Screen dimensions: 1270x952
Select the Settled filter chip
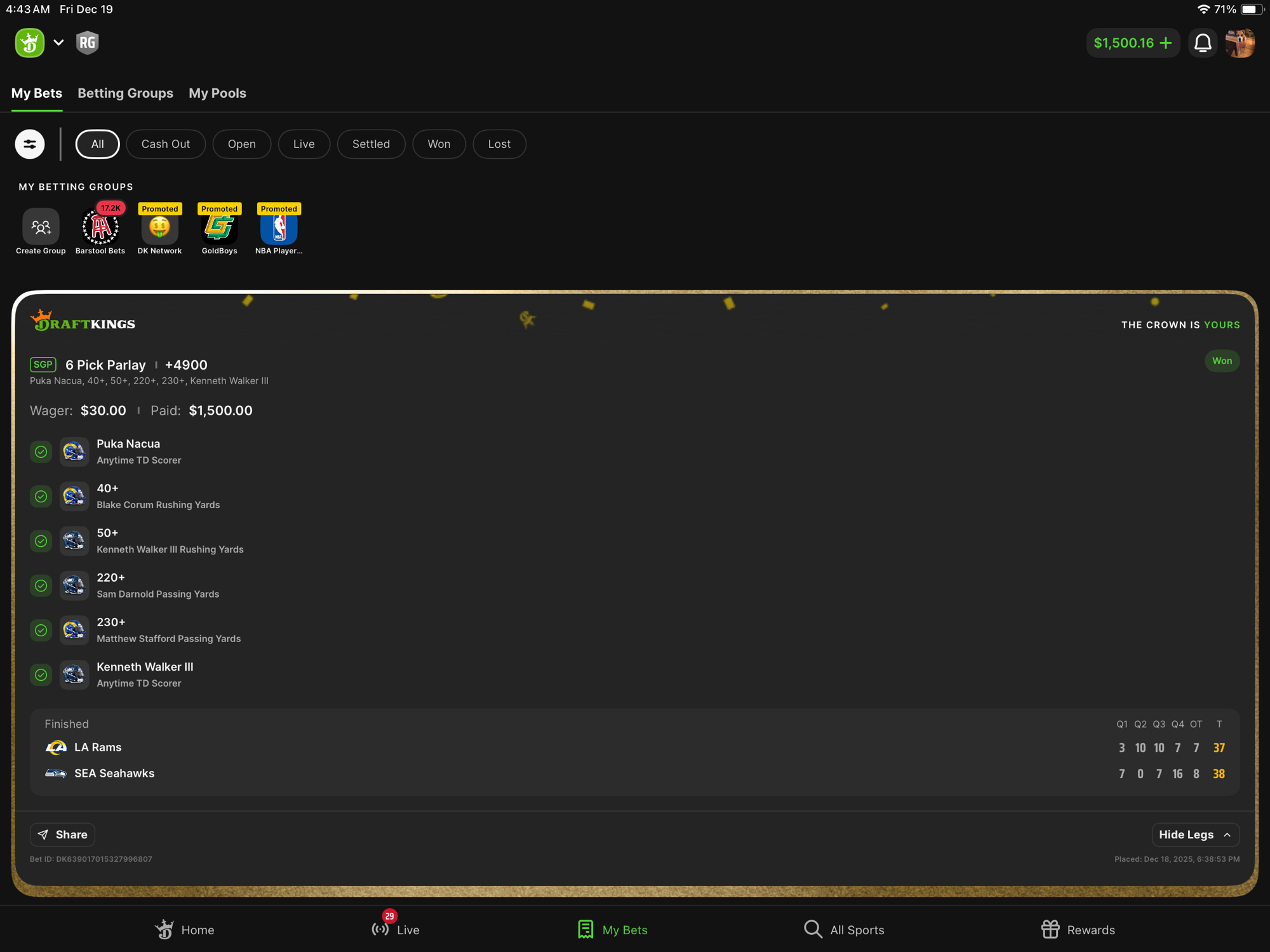pos(371,144)
